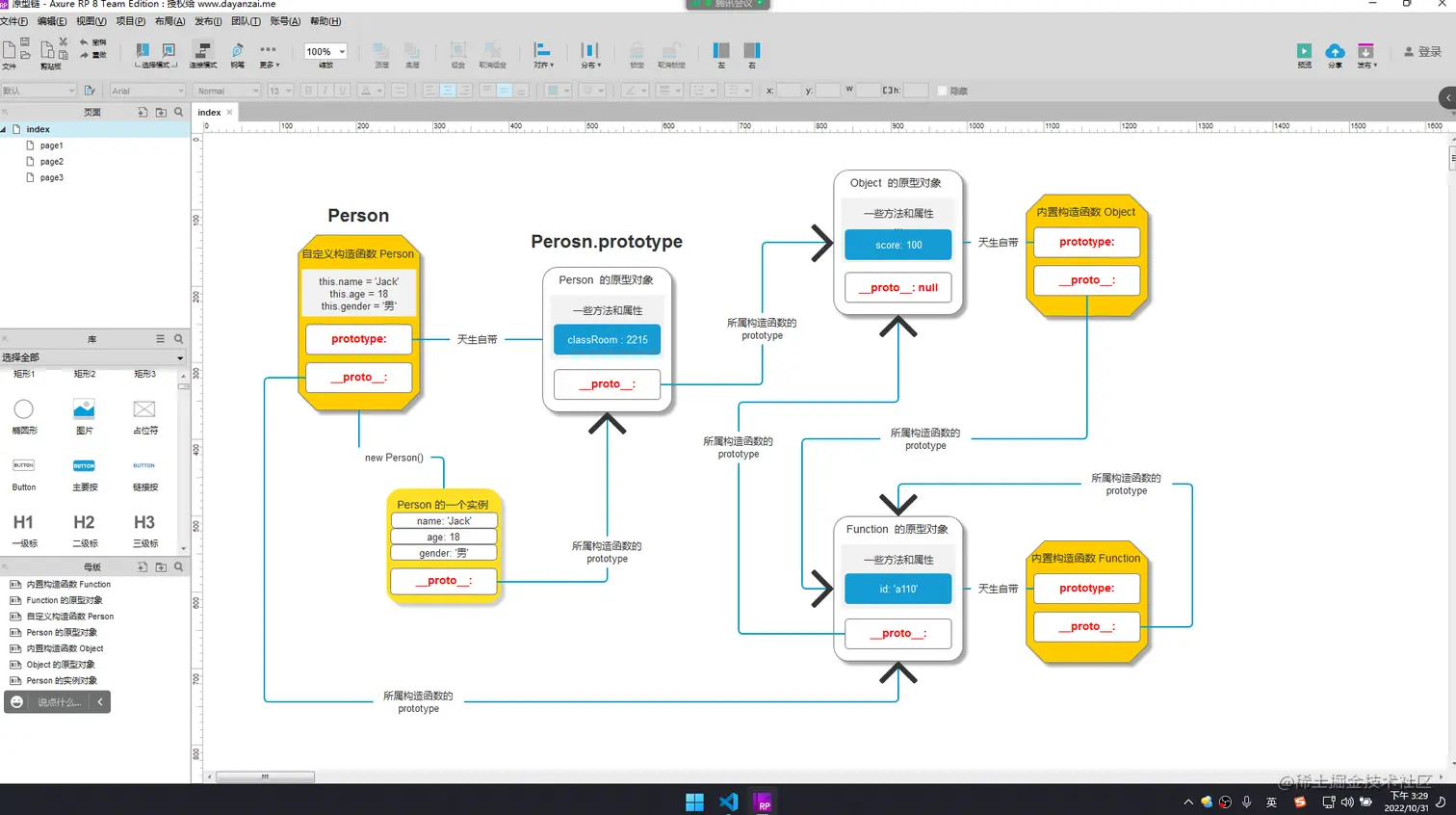This screenshot has width=1456, height=815.
Task: Open the Arrange menu
Action: click(x=170, y=21)
